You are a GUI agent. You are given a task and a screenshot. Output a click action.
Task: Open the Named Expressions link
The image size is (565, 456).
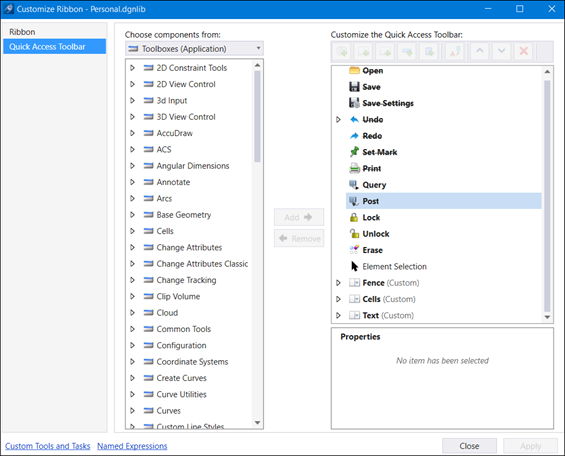click(x=132, y=446)
